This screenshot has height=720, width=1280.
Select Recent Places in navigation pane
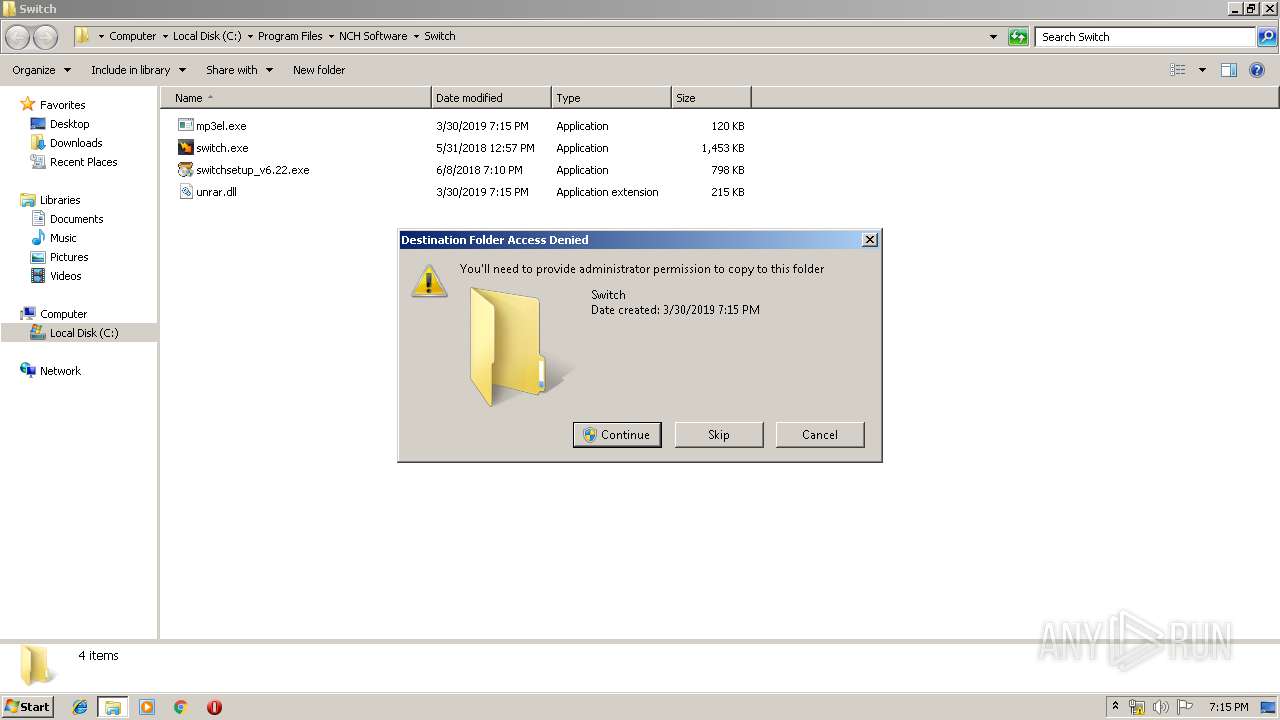click(x=84, y=162)
